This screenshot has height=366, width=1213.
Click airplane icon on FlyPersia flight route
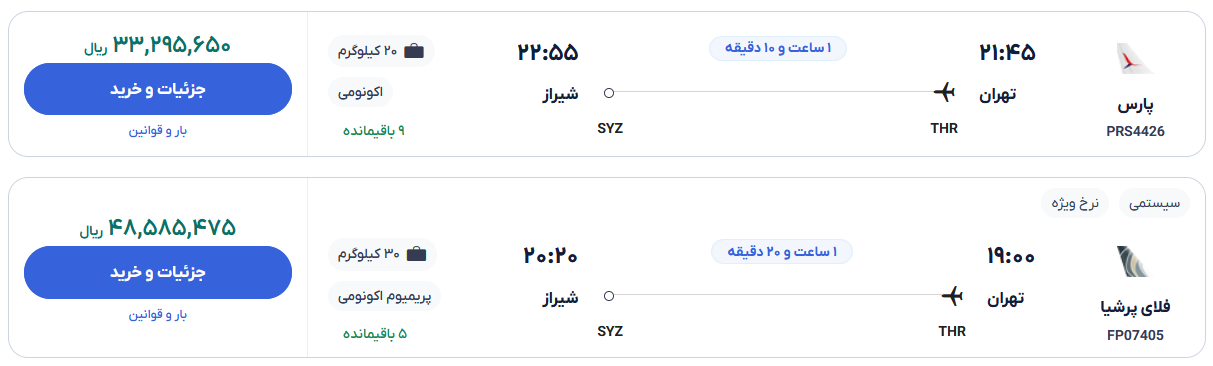tap(952, 296)
